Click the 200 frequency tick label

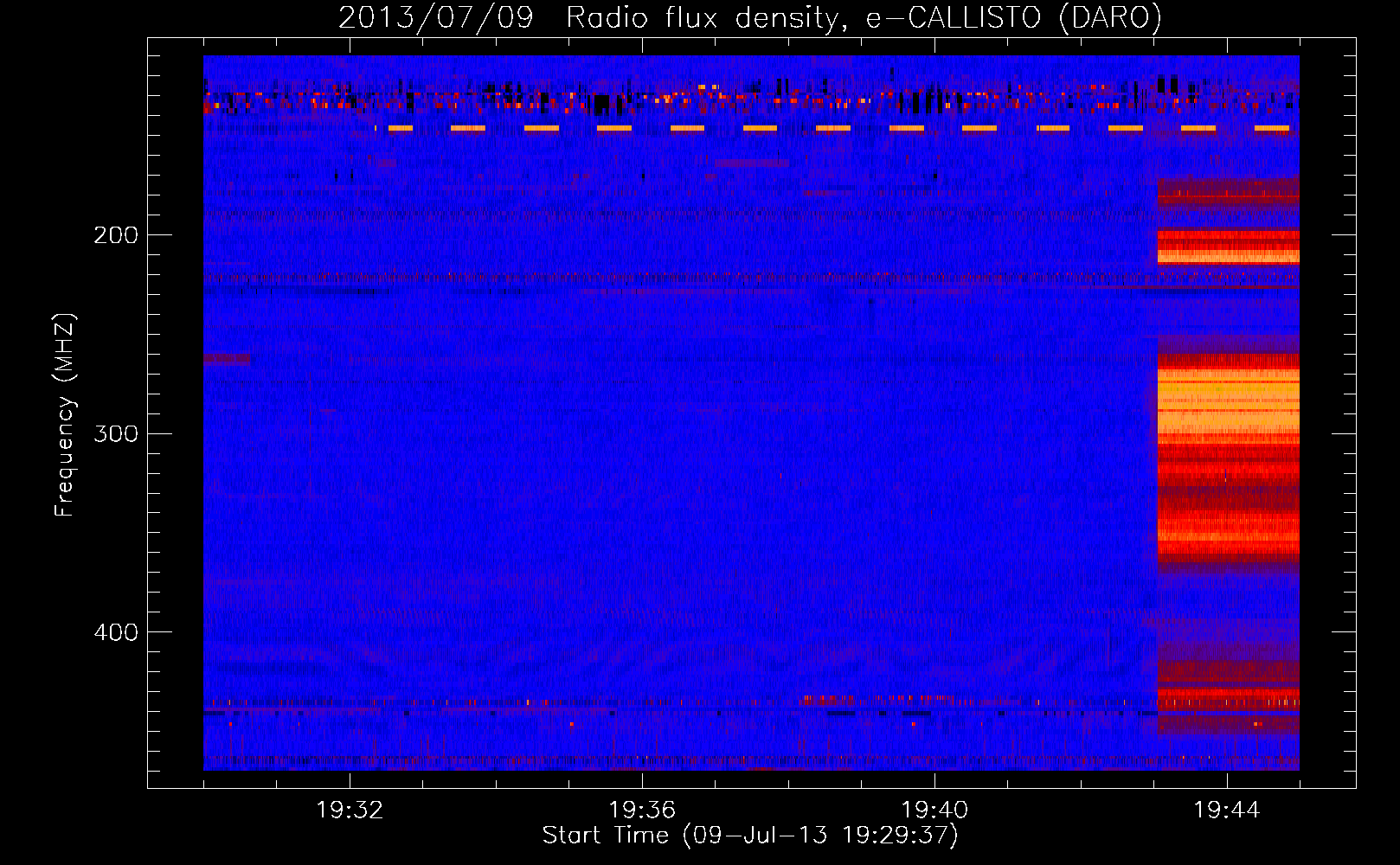coord(116,235)
